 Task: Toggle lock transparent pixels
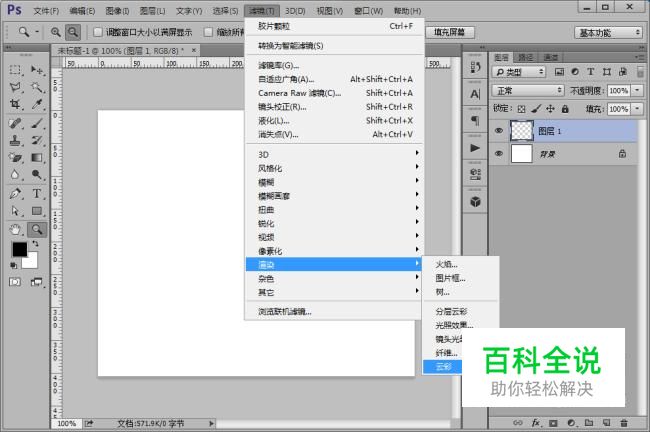coord(521,109)
